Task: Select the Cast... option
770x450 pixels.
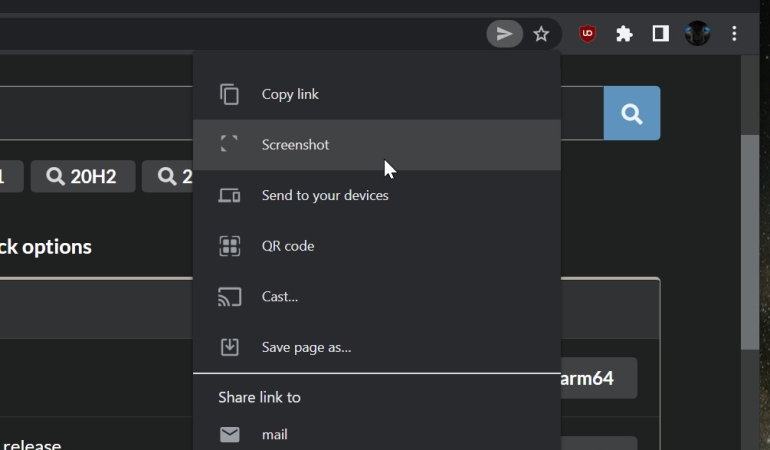Action: coord(377,297)
